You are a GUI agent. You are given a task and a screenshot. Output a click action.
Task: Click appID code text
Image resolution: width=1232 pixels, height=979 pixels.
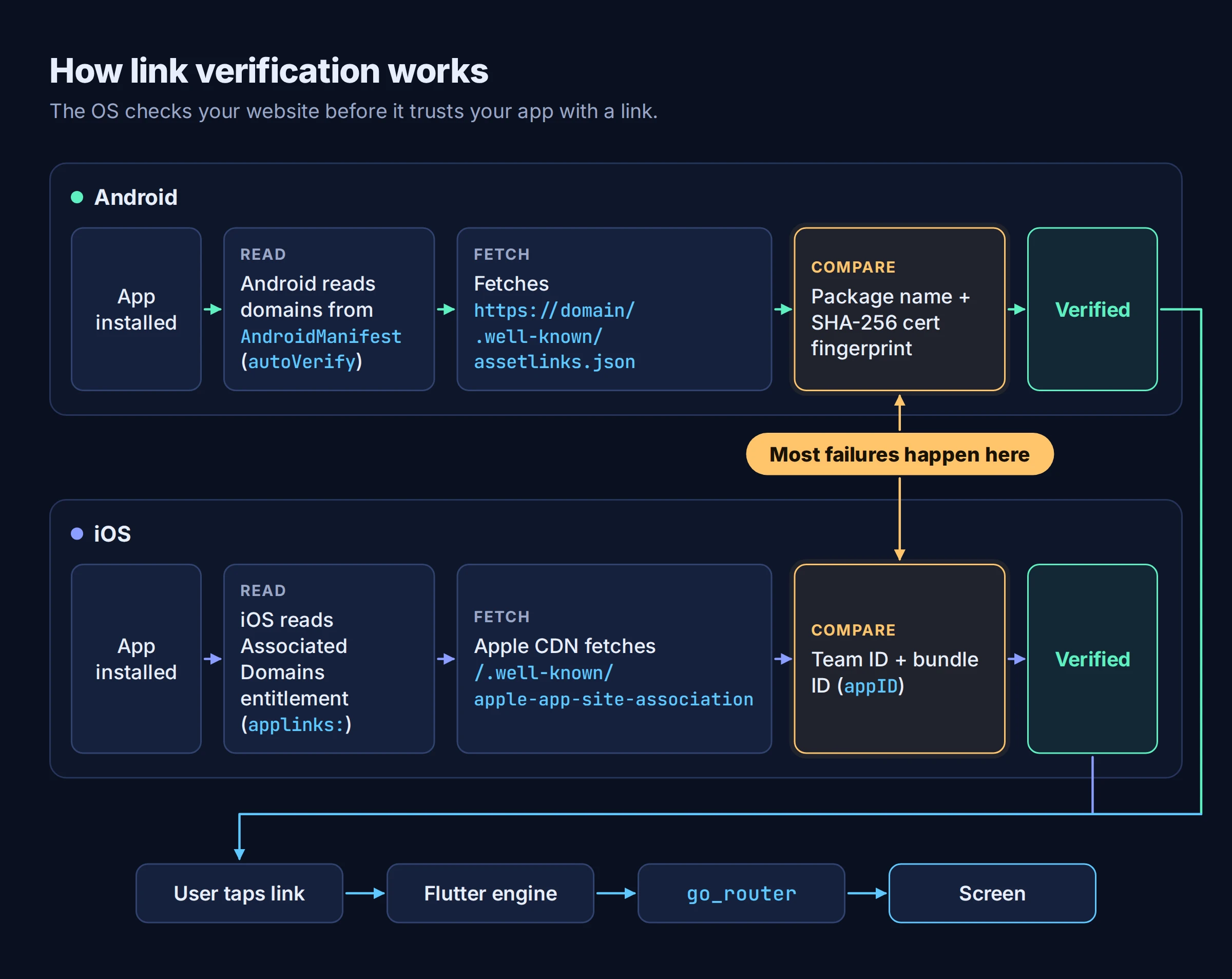(x=871, y=686)
